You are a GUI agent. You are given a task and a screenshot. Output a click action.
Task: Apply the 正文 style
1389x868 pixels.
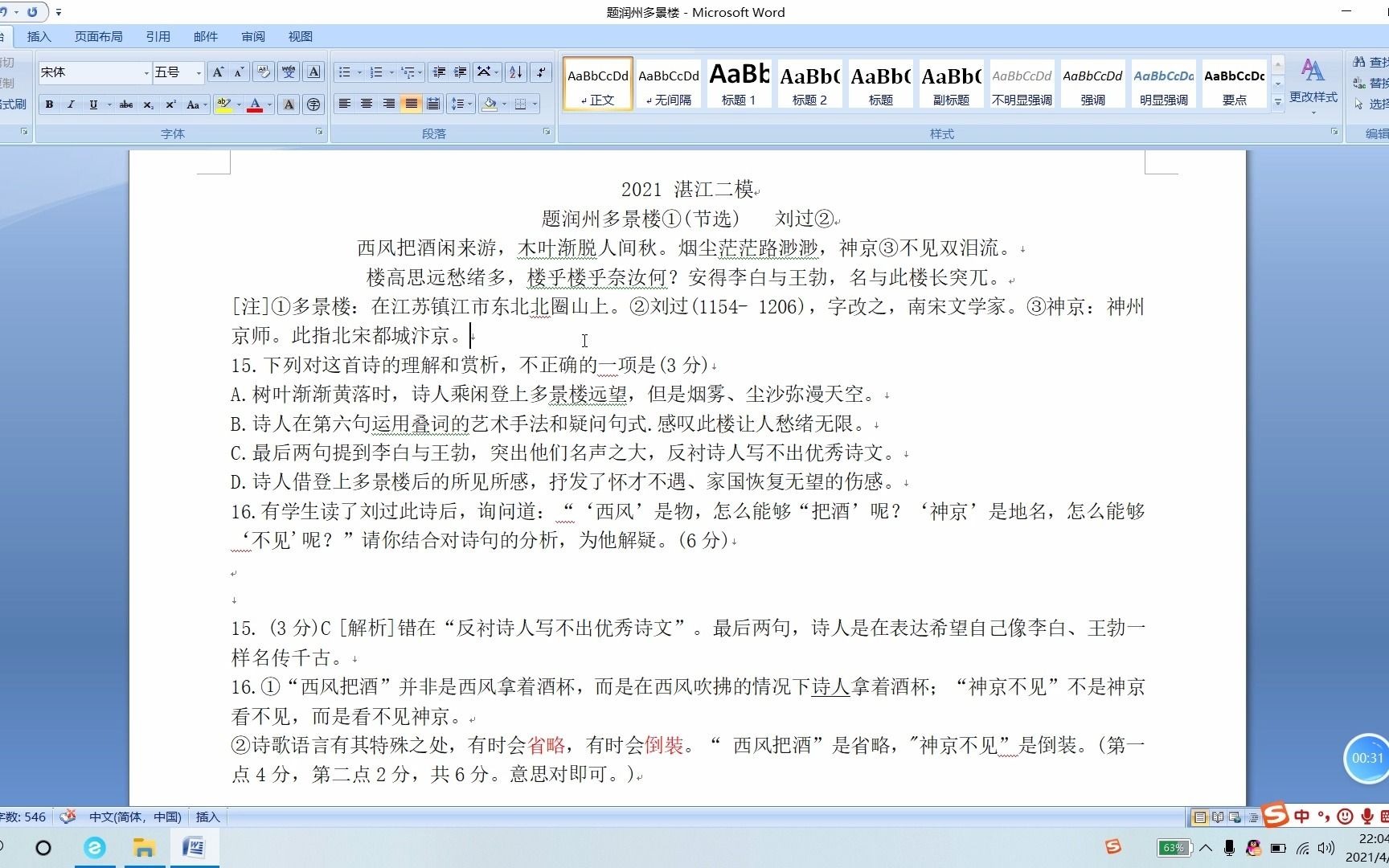pos(598,84)
